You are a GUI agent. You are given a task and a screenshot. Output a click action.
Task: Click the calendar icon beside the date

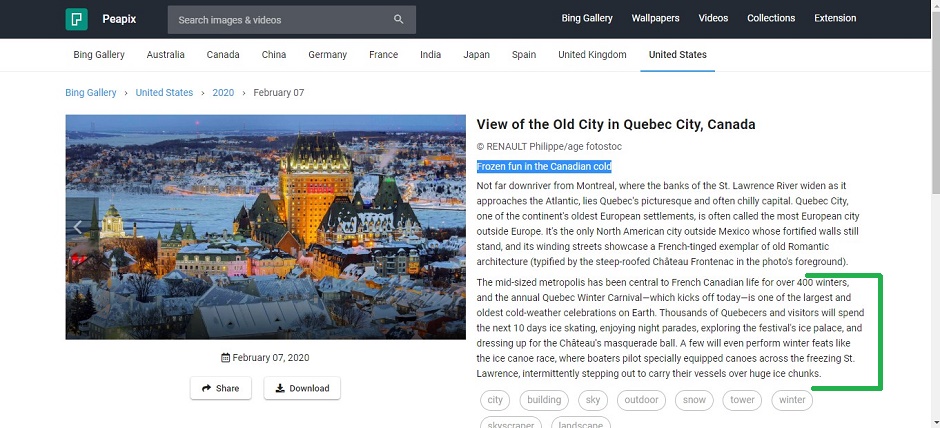pyautogui.click(x=225, y=358)
